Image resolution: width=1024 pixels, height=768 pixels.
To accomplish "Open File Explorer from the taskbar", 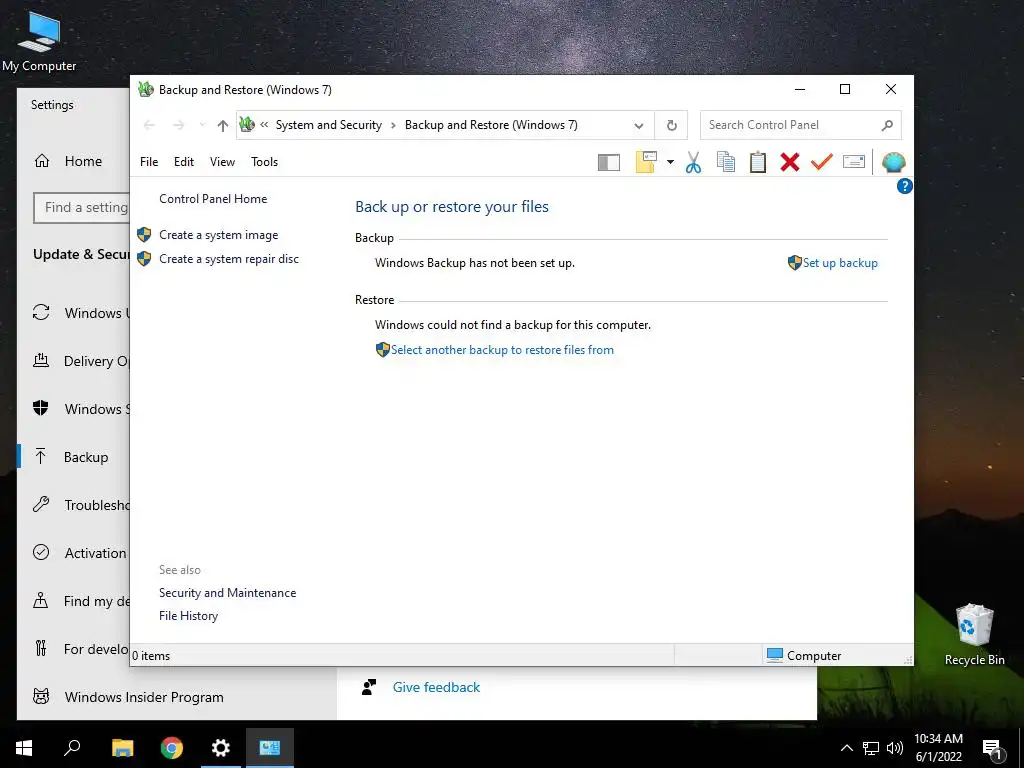I will 122,748.
